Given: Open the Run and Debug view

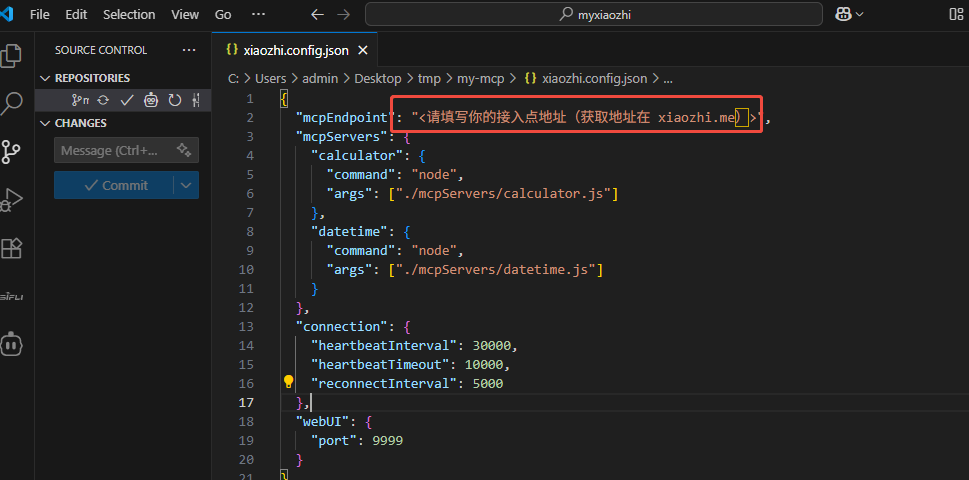Looking at the screenshot, I should pos(11,200).
